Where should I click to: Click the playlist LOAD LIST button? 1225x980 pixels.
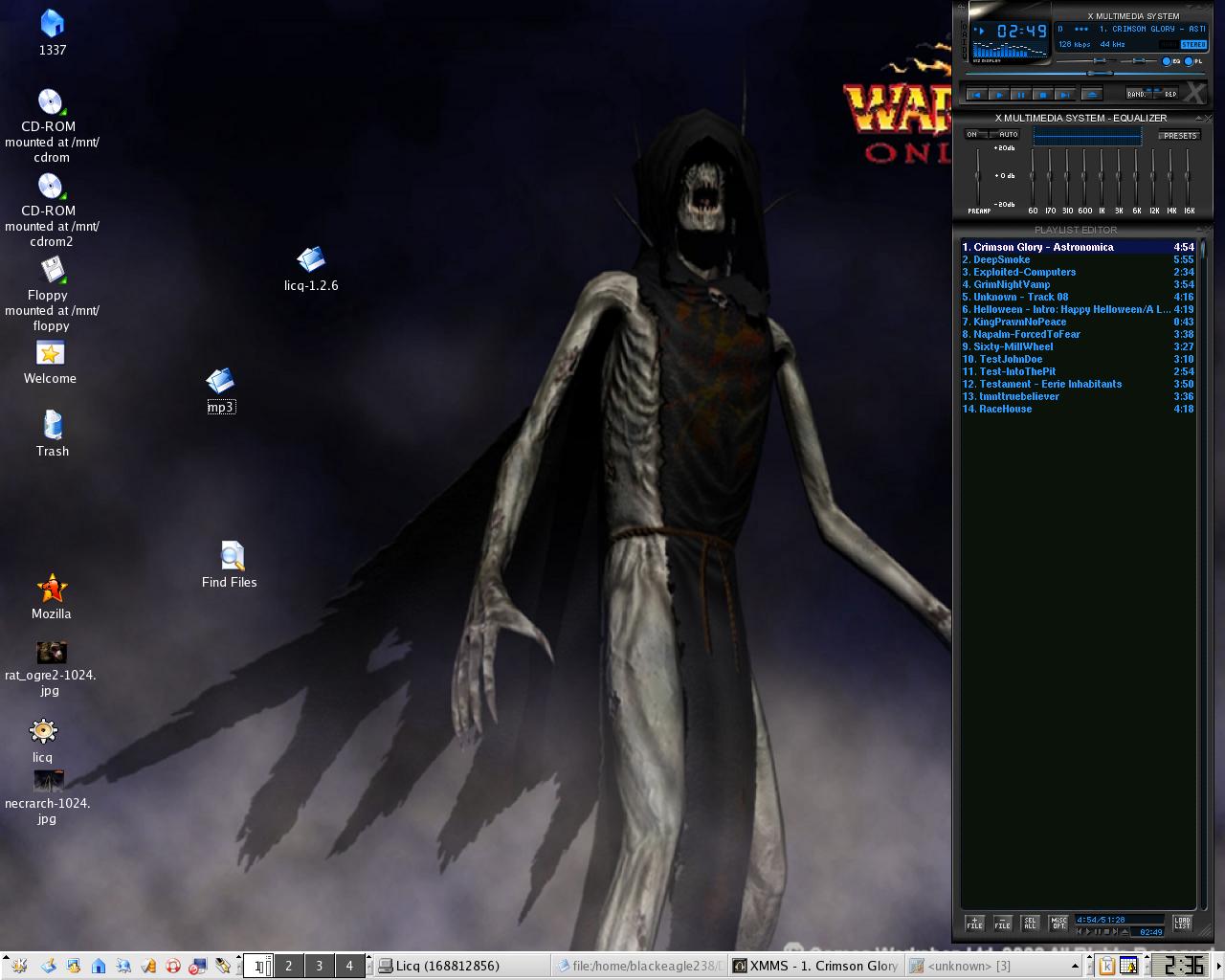(x=1182, y=924)
